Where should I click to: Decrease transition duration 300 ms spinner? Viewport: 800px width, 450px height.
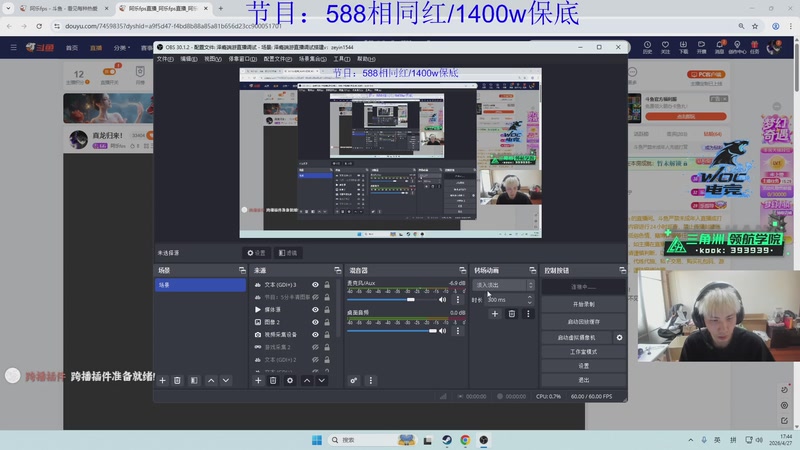pos(530,302)
